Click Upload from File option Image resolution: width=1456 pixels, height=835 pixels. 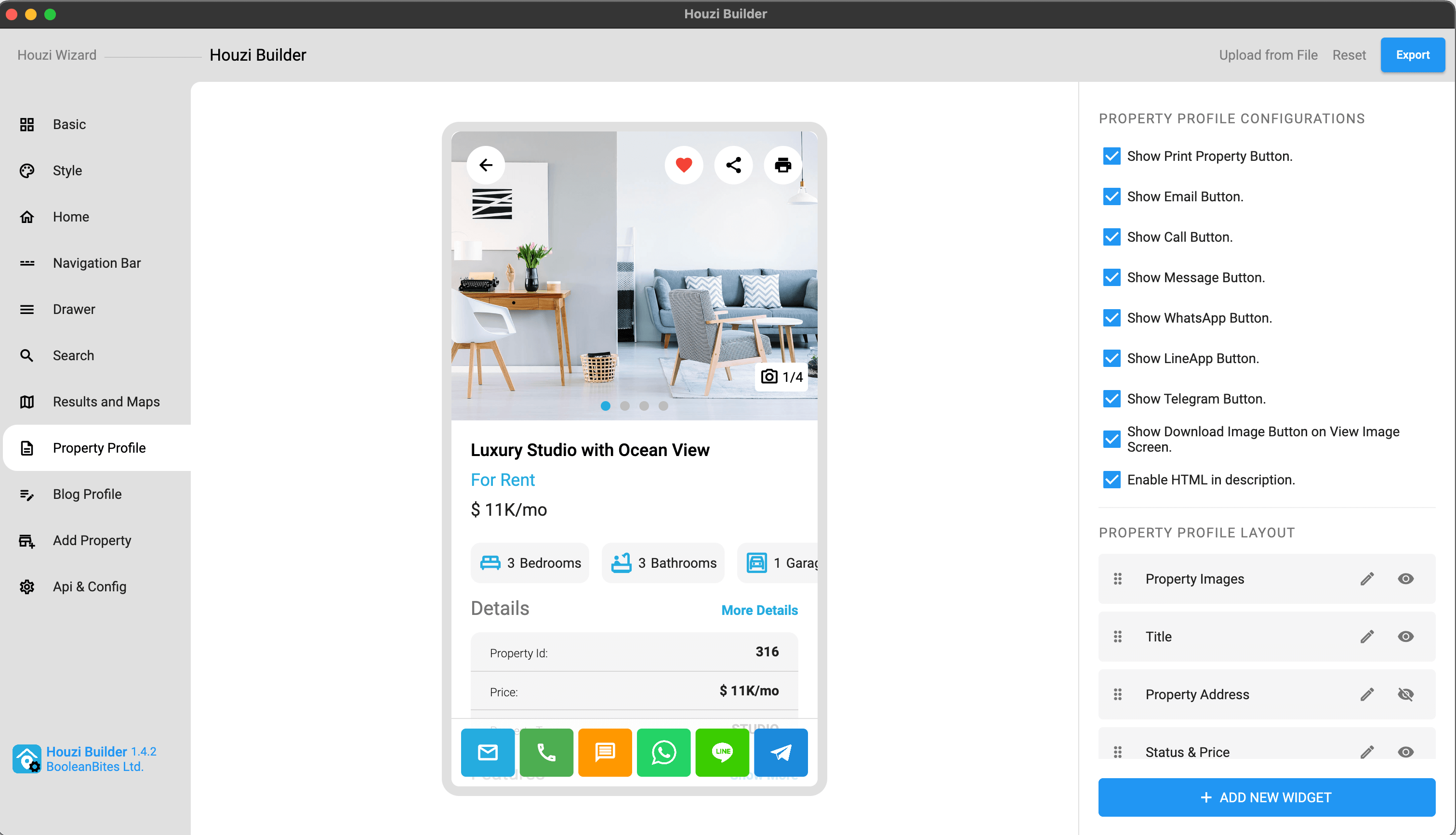point(1267,55)
